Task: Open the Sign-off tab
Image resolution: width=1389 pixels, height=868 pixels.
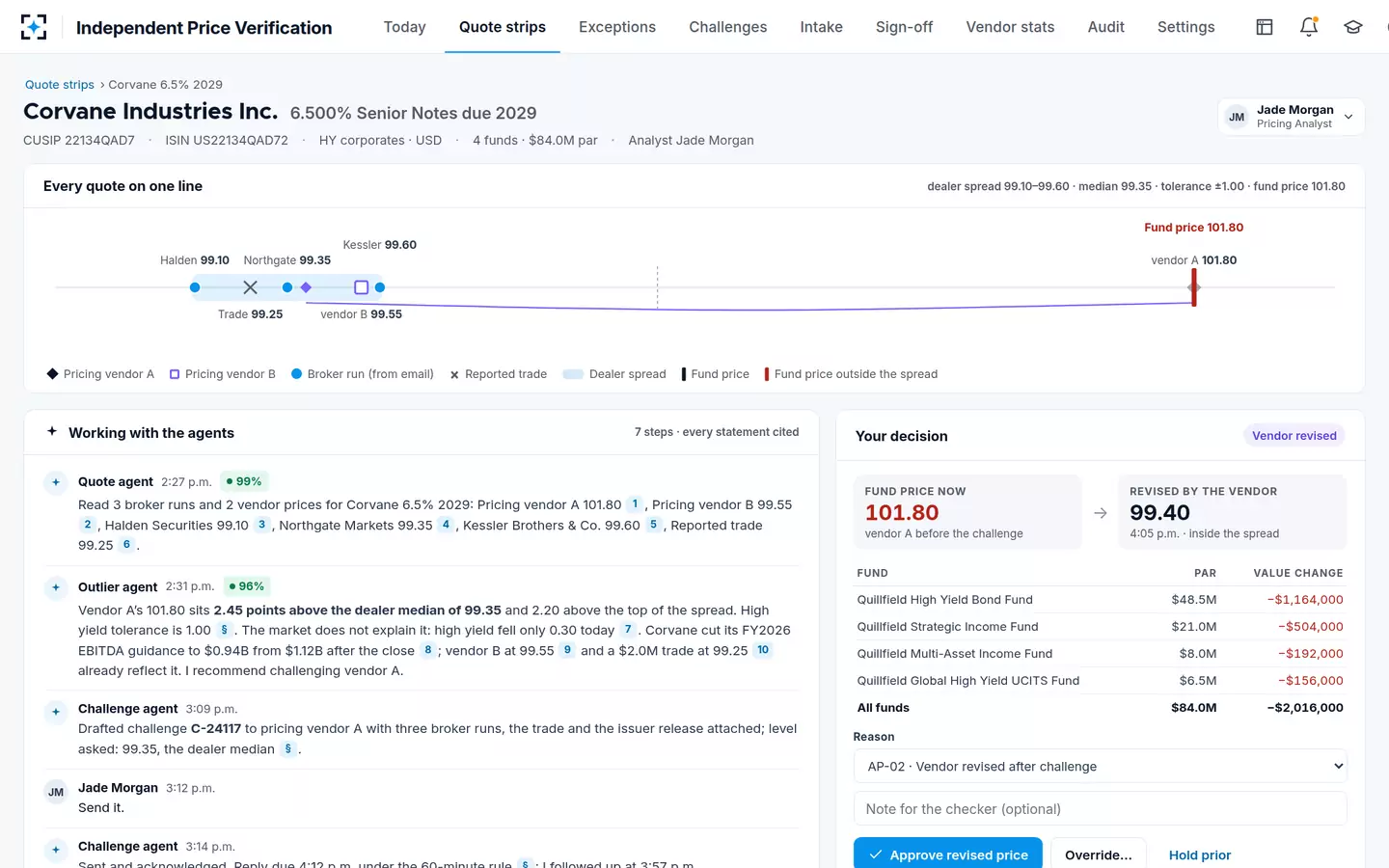Action: click(904, 27)
